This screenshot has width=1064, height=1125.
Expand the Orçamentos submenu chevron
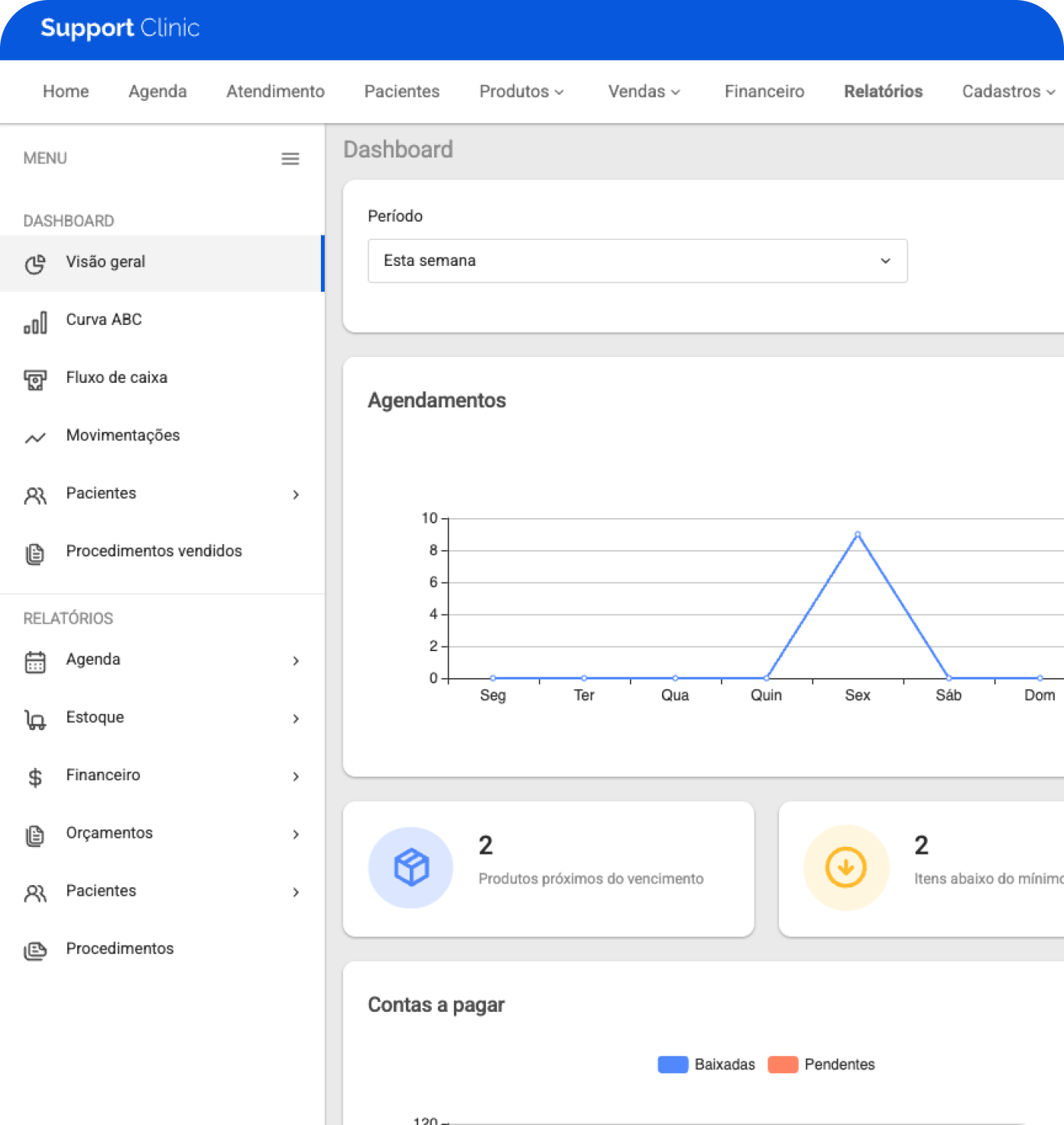click(296, 835)
